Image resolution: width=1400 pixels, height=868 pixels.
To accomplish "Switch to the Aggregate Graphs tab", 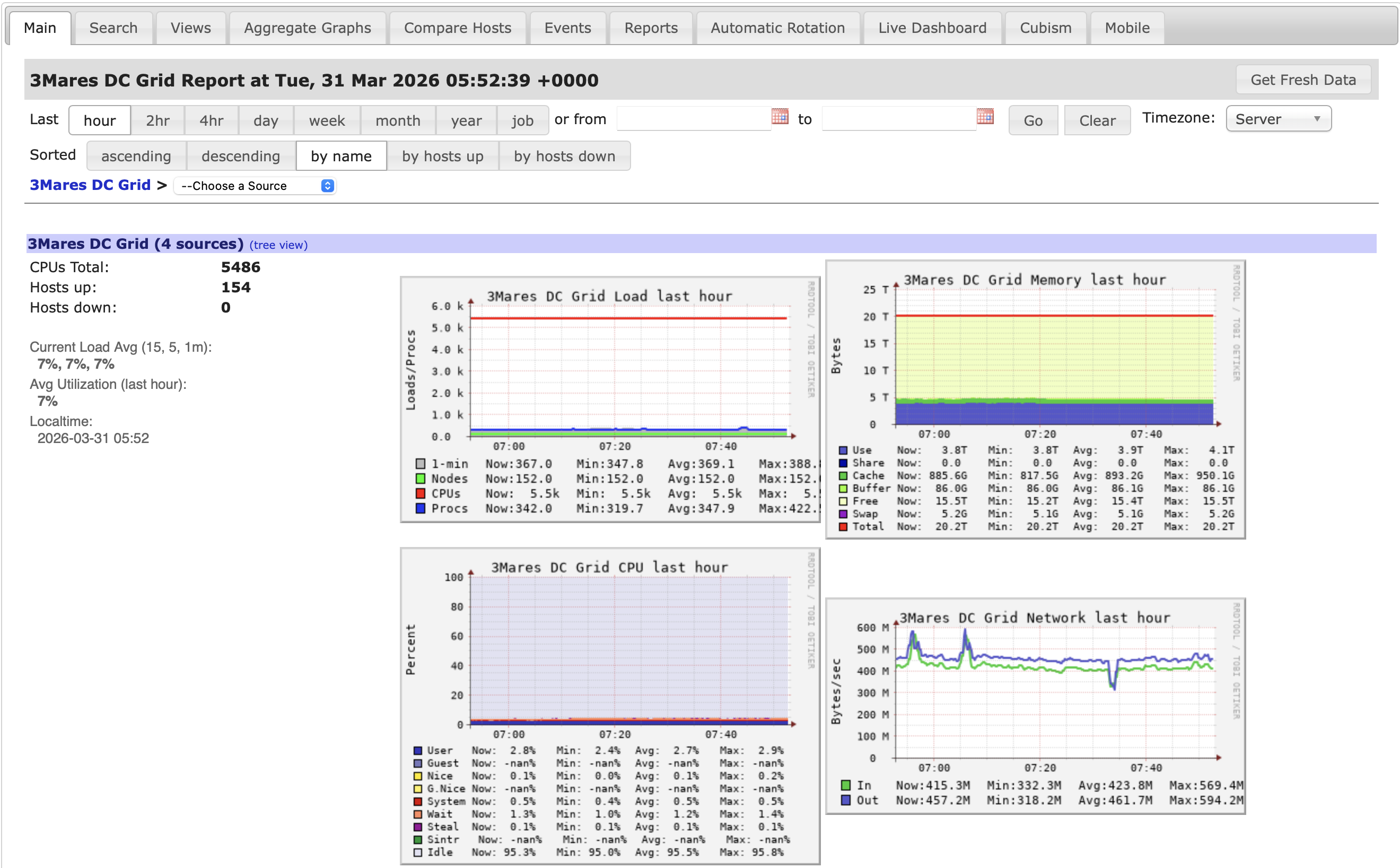I will tap(307, 28).
